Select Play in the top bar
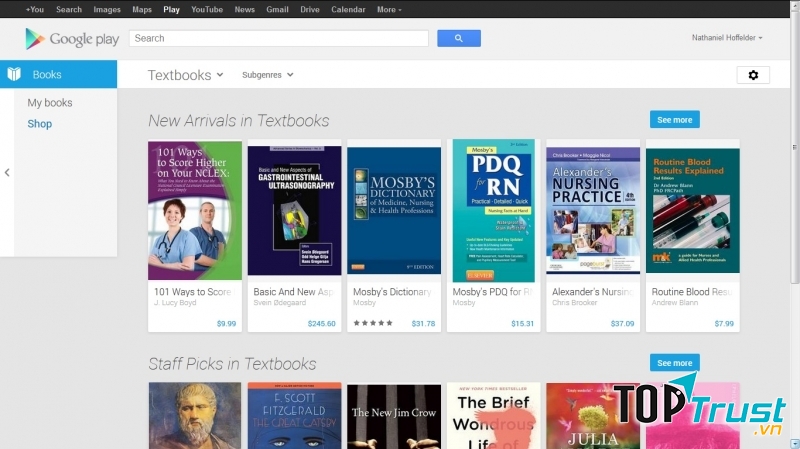Screen dimensions: 800x449 click(171, 9)
